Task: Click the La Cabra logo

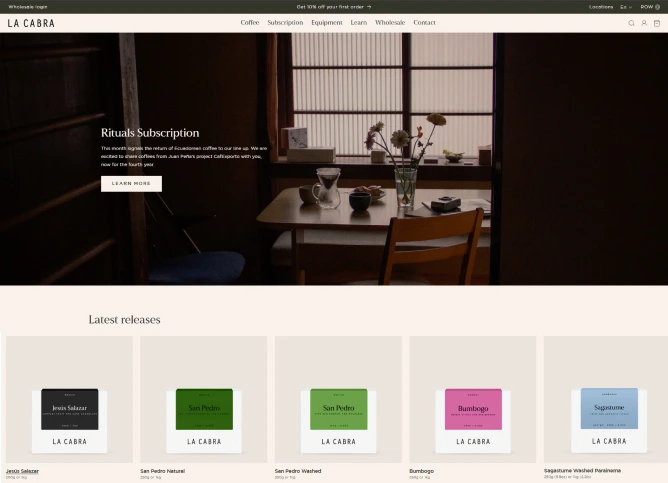Action: tap(31, 23)
